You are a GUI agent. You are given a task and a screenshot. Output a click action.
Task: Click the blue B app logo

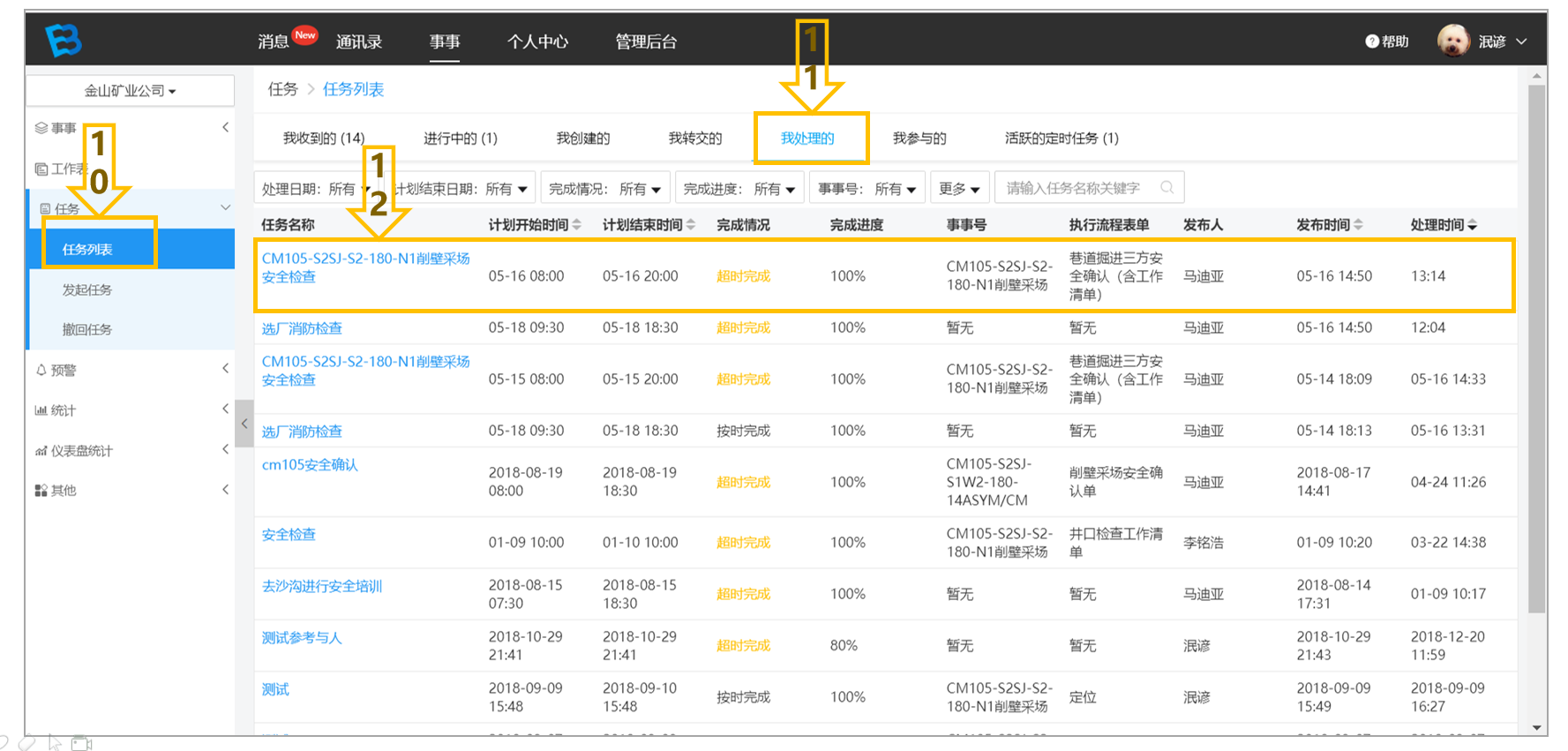pos(64,40)
